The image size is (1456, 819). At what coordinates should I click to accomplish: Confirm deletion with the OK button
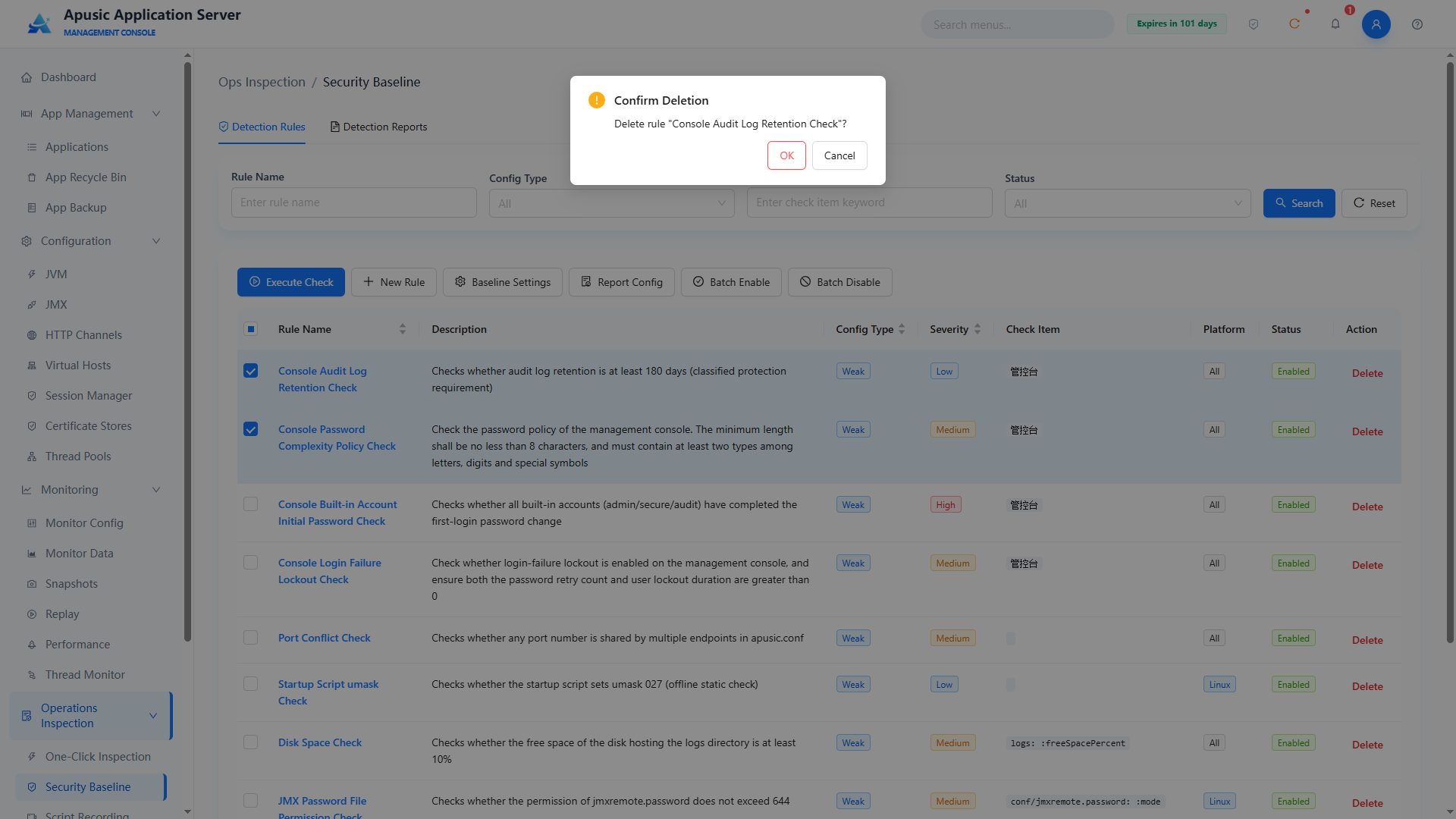786,155
